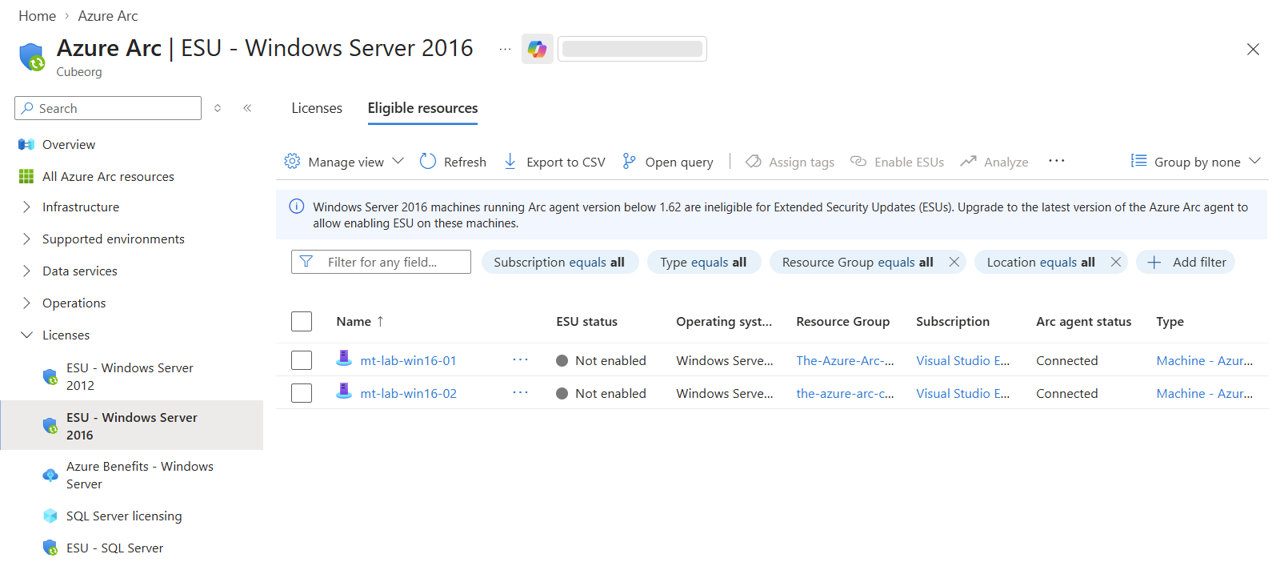Expand the Supported environments section
This screenshot has height=562, width=1280.
coord(26,239)
